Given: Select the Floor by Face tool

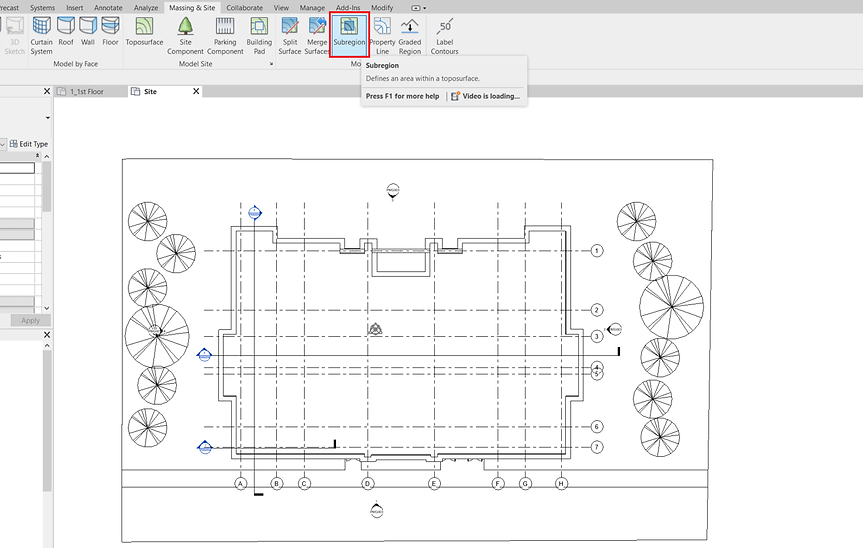Looking at the screenshot, I should pyautogui.click(x=110, y=31).
